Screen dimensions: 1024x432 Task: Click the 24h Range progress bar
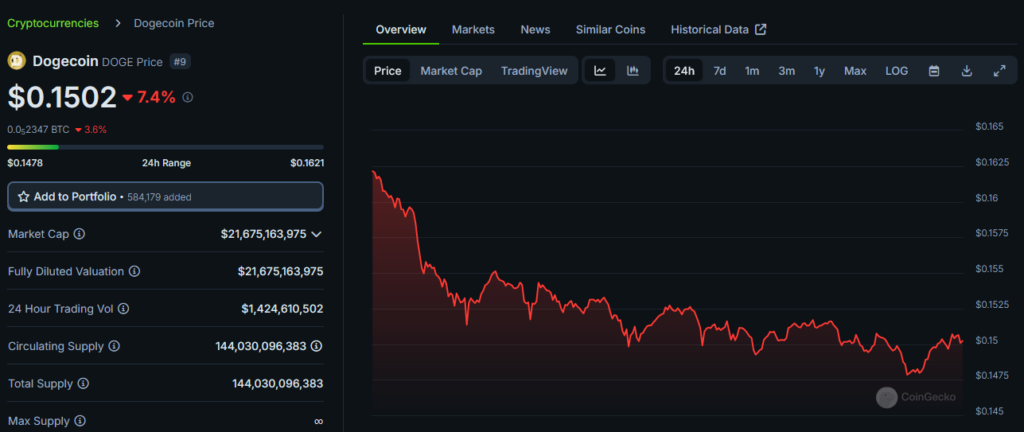(165, 147)
